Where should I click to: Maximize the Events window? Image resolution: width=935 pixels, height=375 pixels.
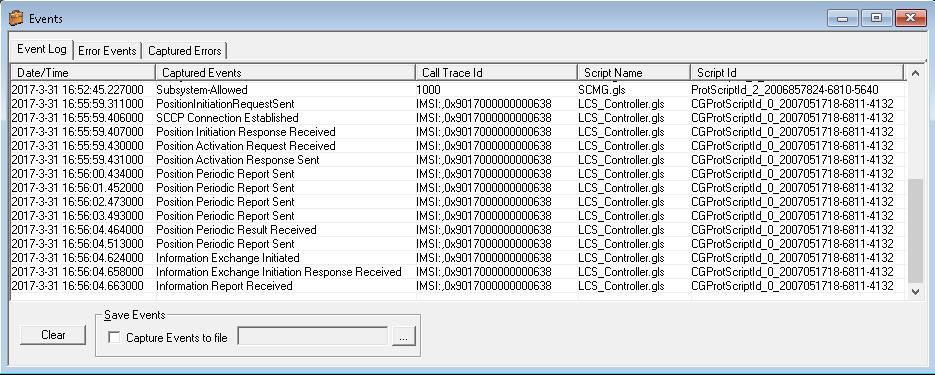(x=877, y=18)
